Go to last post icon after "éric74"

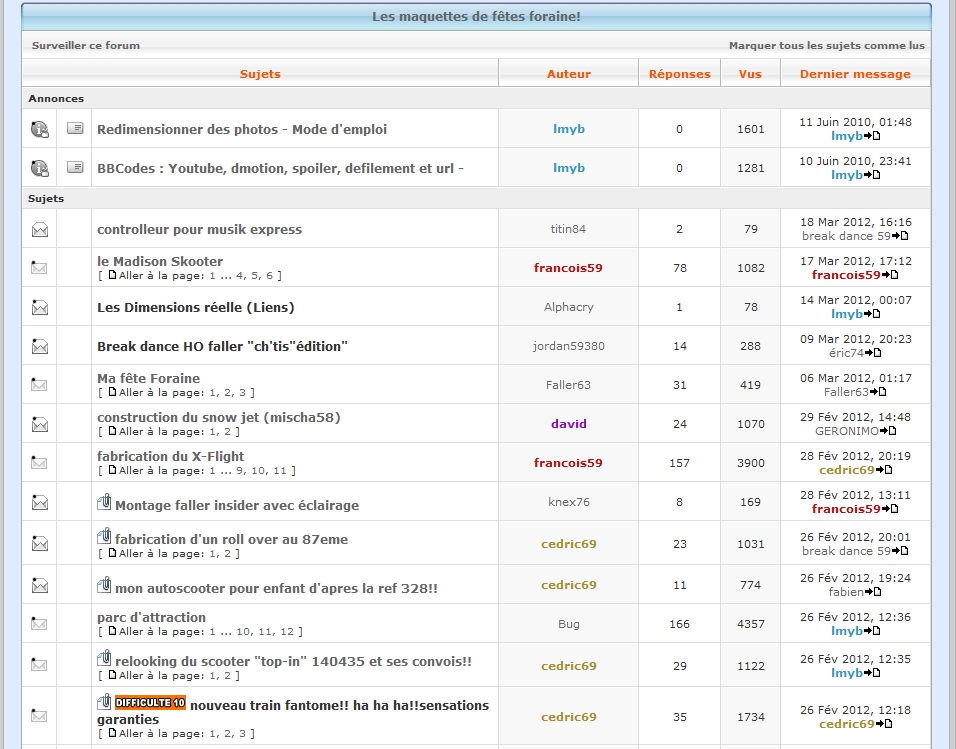pyautogui.click(x=873, y=353)
